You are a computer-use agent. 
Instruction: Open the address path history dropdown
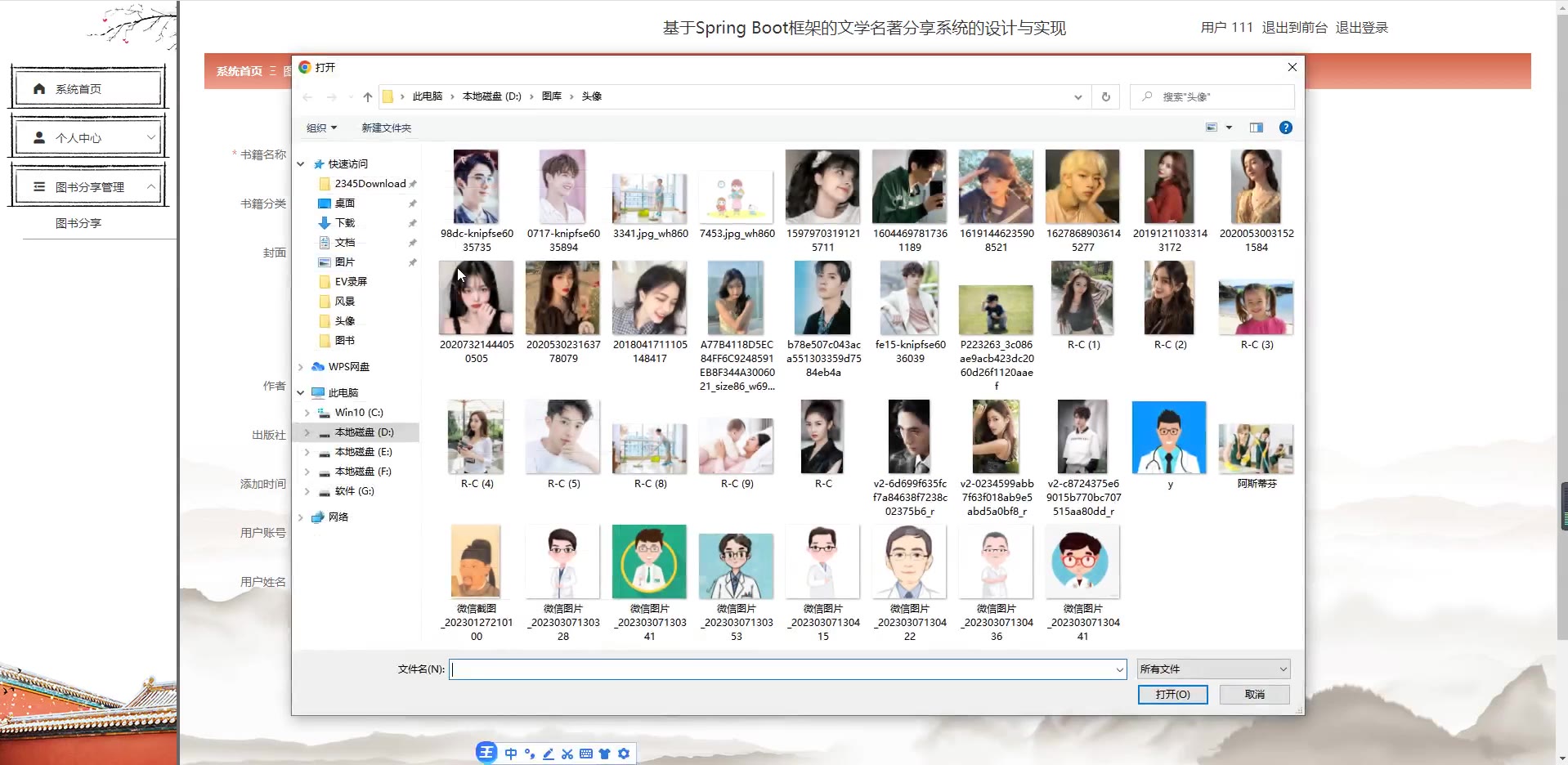[1078, 96]
